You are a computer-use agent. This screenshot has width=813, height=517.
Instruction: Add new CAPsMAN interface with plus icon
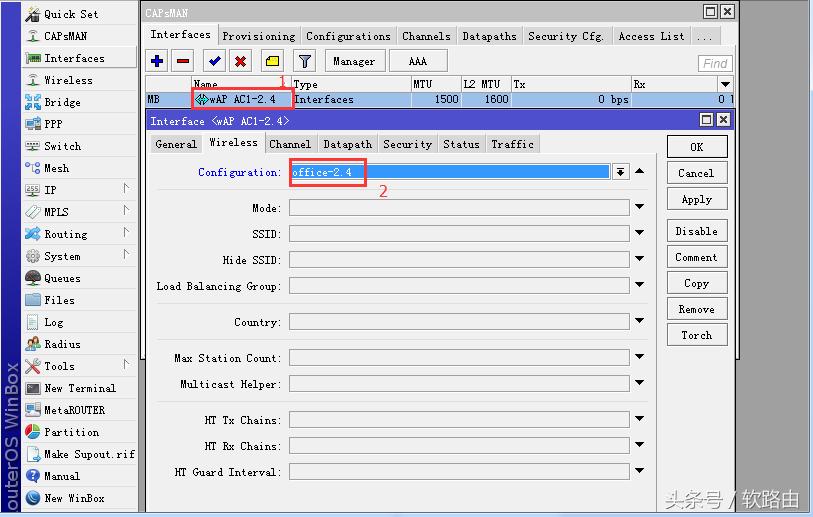[x=157, y=61]
